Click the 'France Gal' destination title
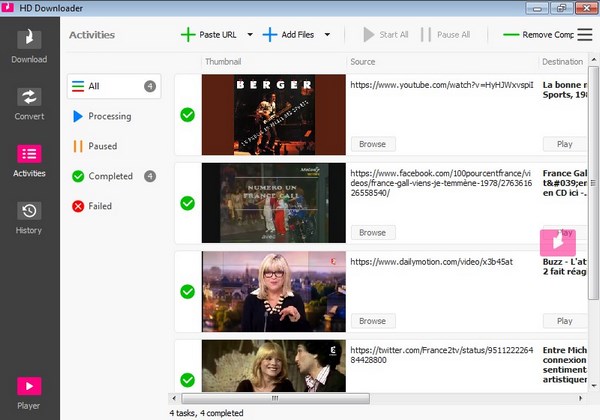 pos(565,183)
